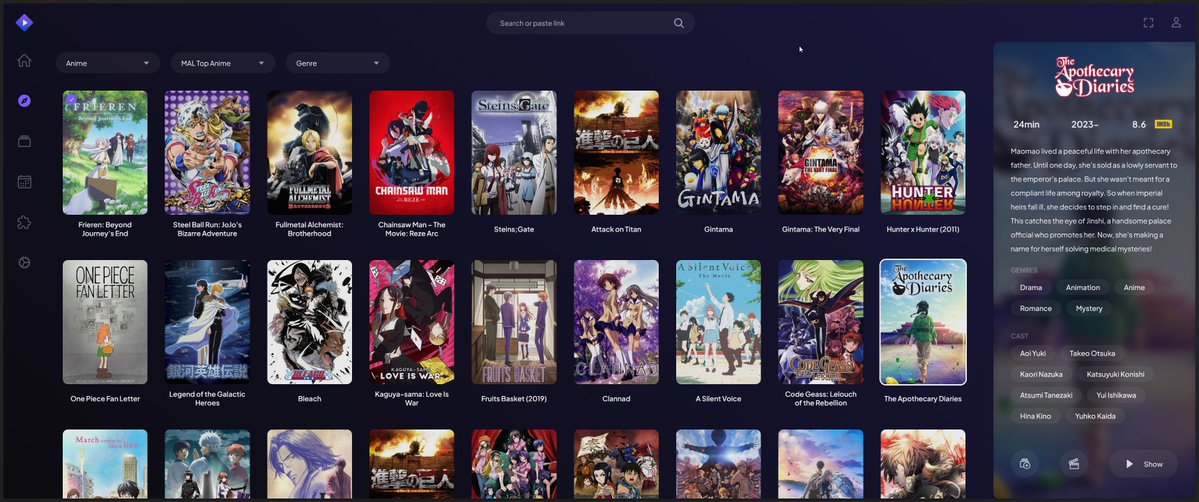Click the 24min runtime text

pos(1026,124)
